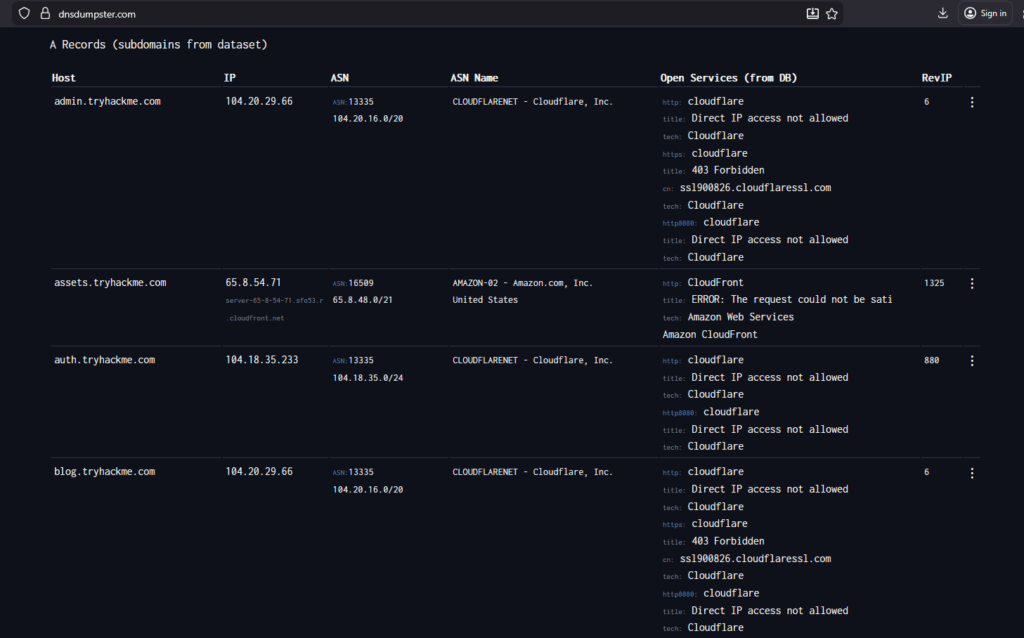The width and height of the screenshot is (1024, 638).
Task: Open the three-dot menu for admin.tryhackme.com
Action: tap(972, 102)
